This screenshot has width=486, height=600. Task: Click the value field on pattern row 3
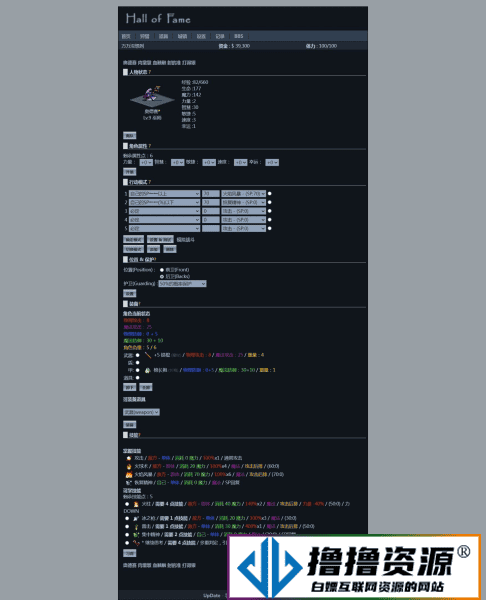point(211,211)
